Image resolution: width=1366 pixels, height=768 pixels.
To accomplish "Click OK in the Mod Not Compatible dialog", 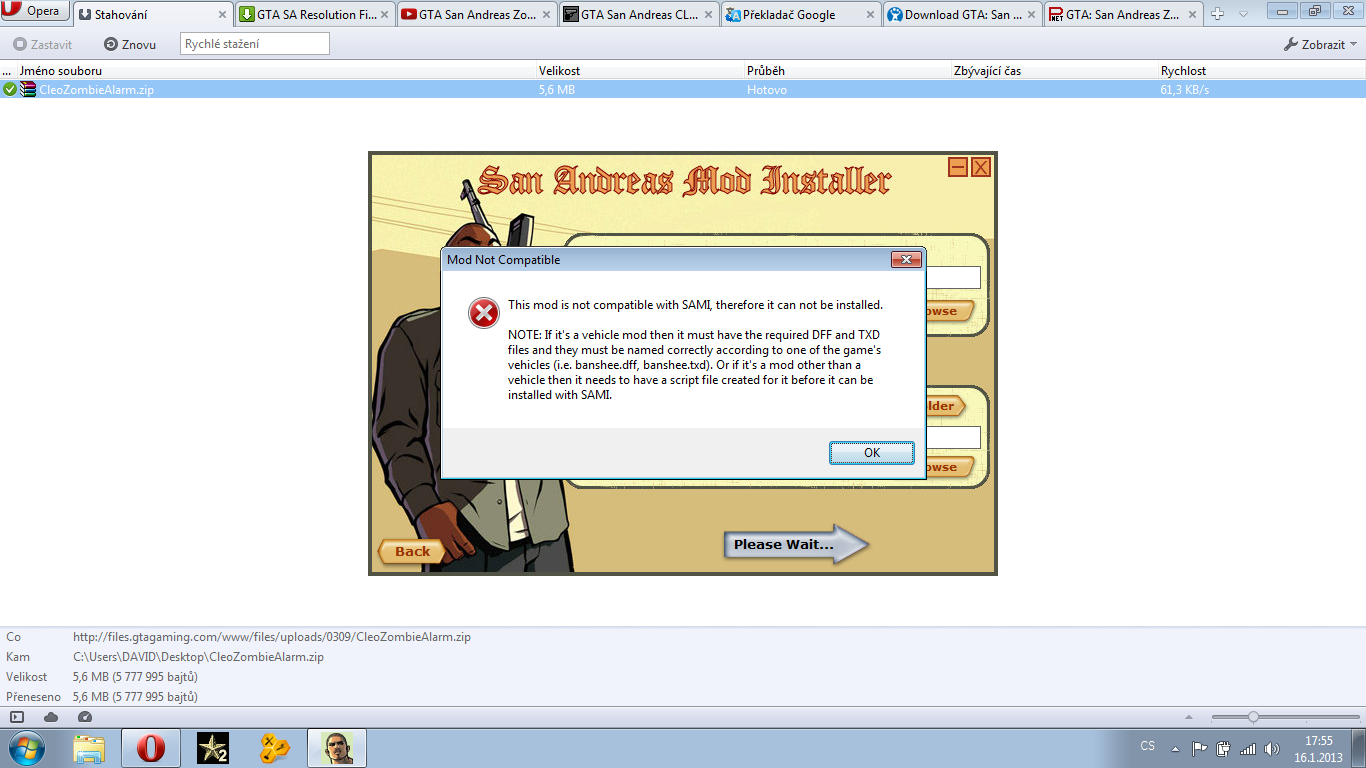I will tap(871, 453).
